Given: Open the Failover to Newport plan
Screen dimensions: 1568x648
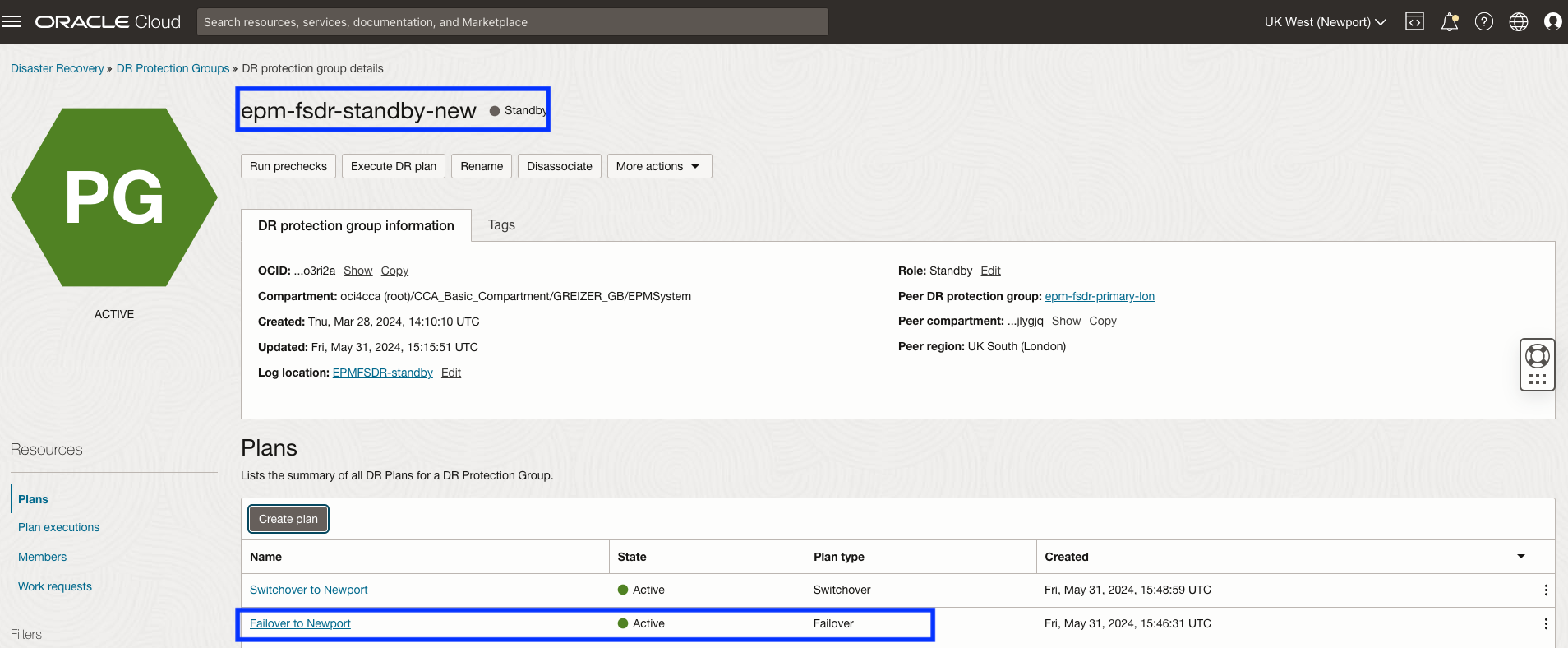Looking at the screenshot, I should (300, 623).
